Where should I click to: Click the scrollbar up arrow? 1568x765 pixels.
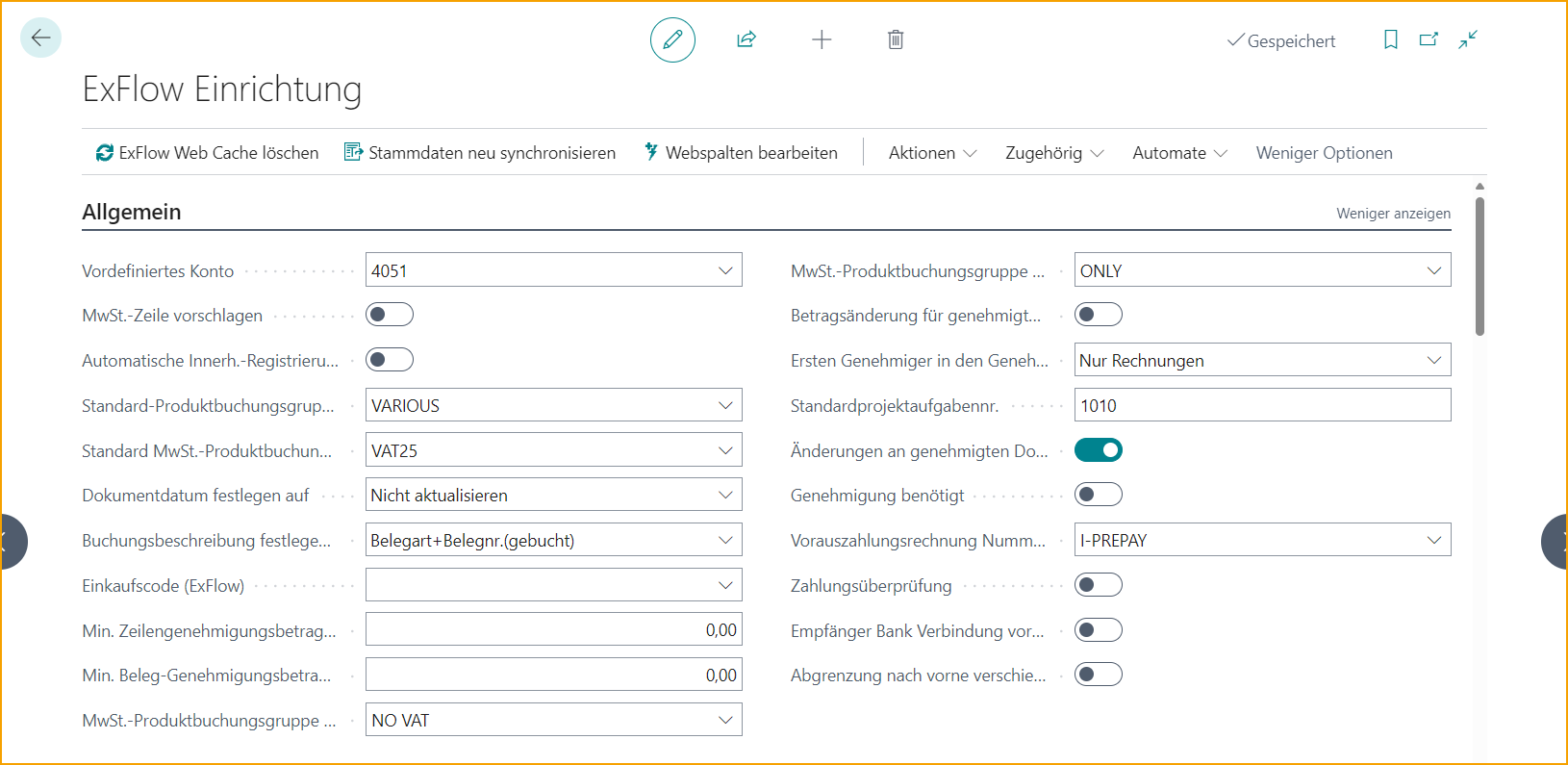[x=1479, y=187]
